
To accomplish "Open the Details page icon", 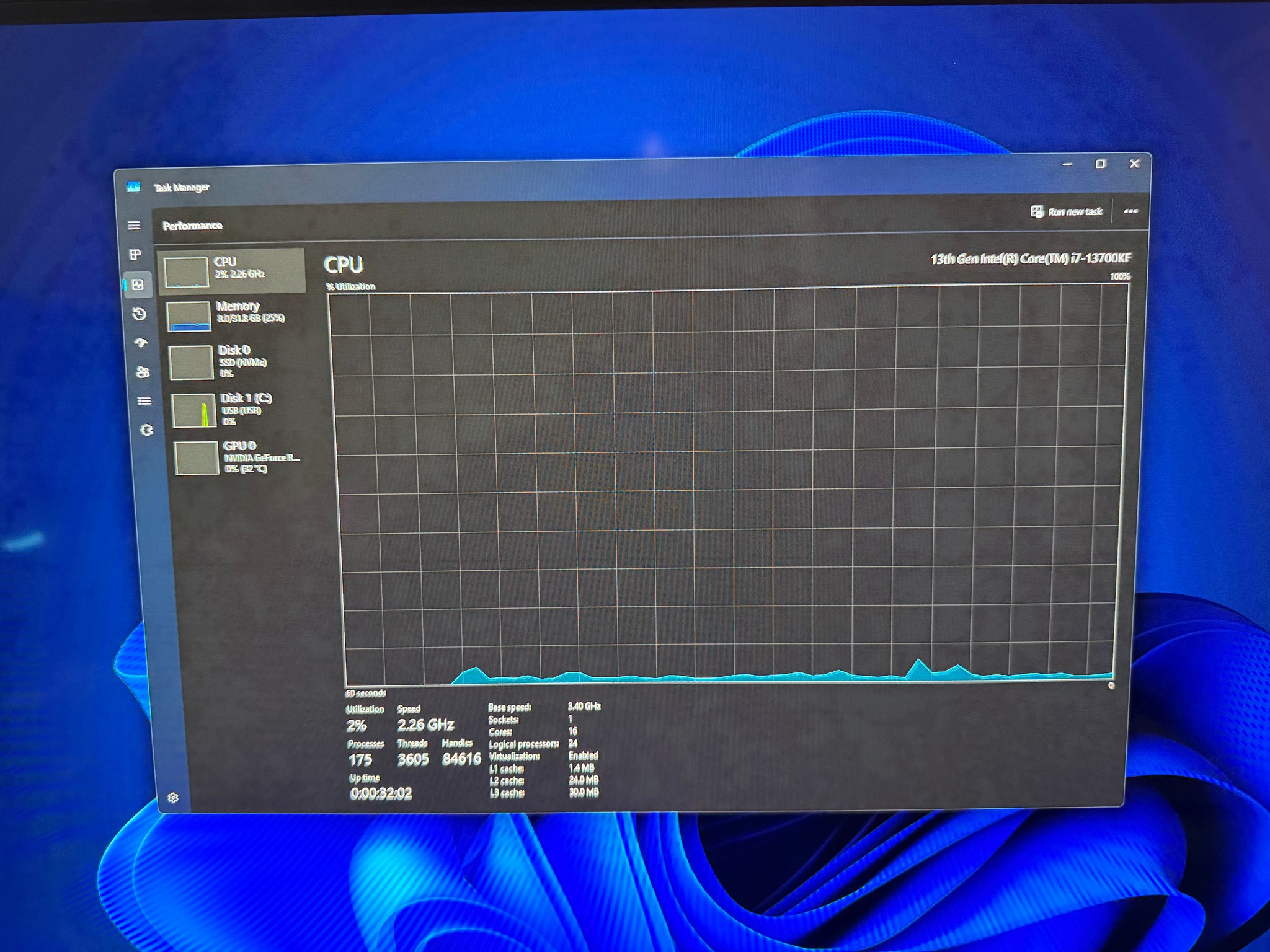I will [144, 401].
